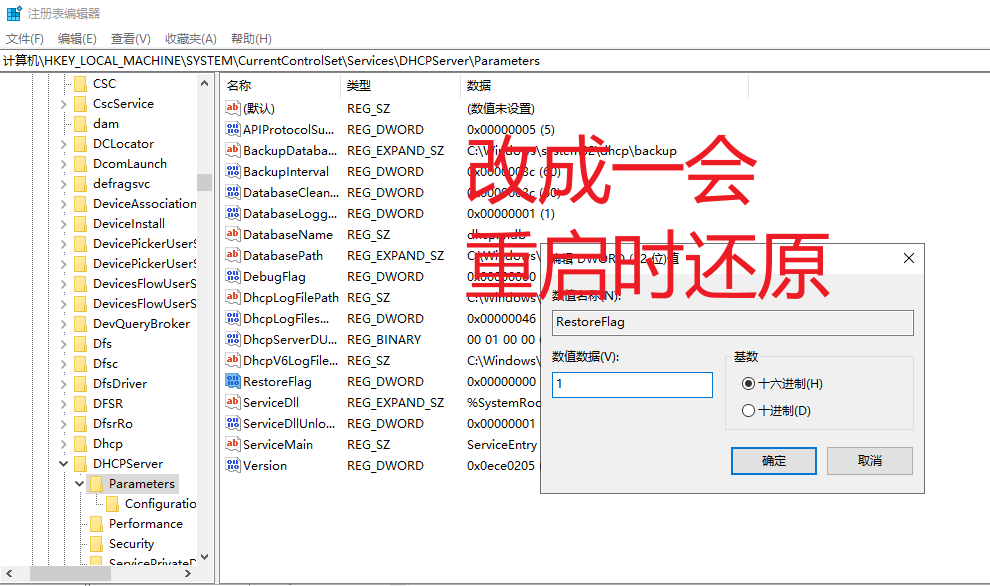Click the BackupInterval DWORD icon

click(232, 171)
